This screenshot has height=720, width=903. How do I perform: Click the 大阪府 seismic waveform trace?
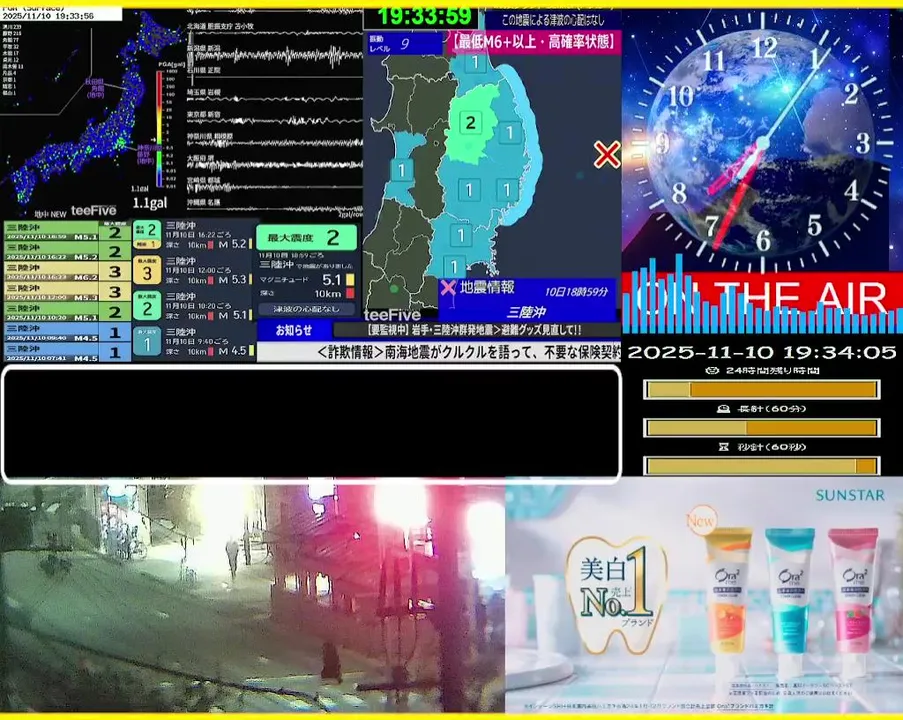275,165
